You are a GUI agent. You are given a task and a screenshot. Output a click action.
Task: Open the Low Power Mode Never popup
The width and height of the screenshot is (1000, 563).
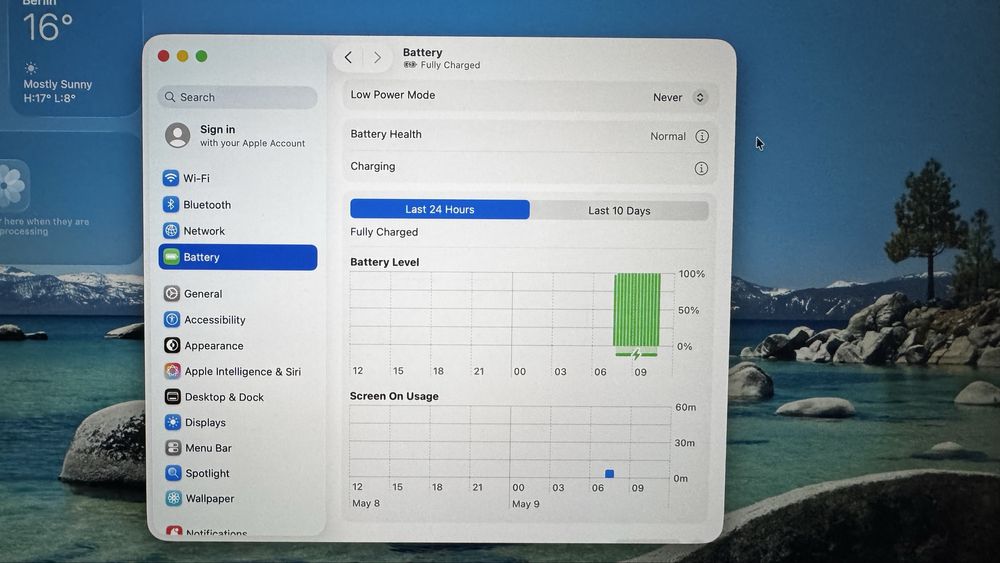[679, 97]
